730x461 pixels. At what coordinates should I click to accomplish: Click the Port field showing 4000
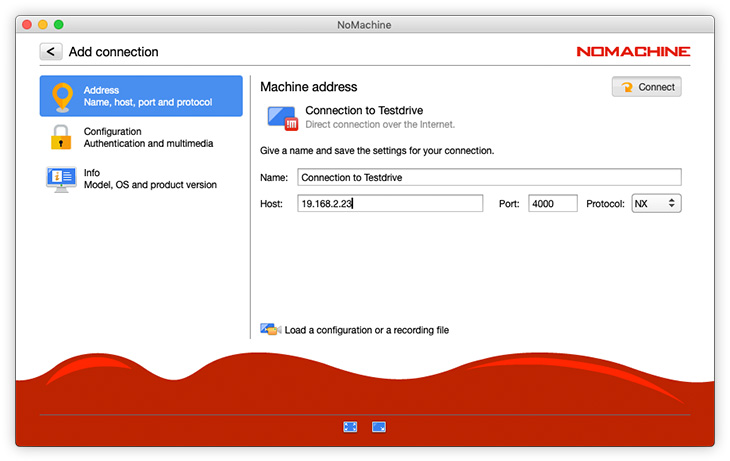552,203
